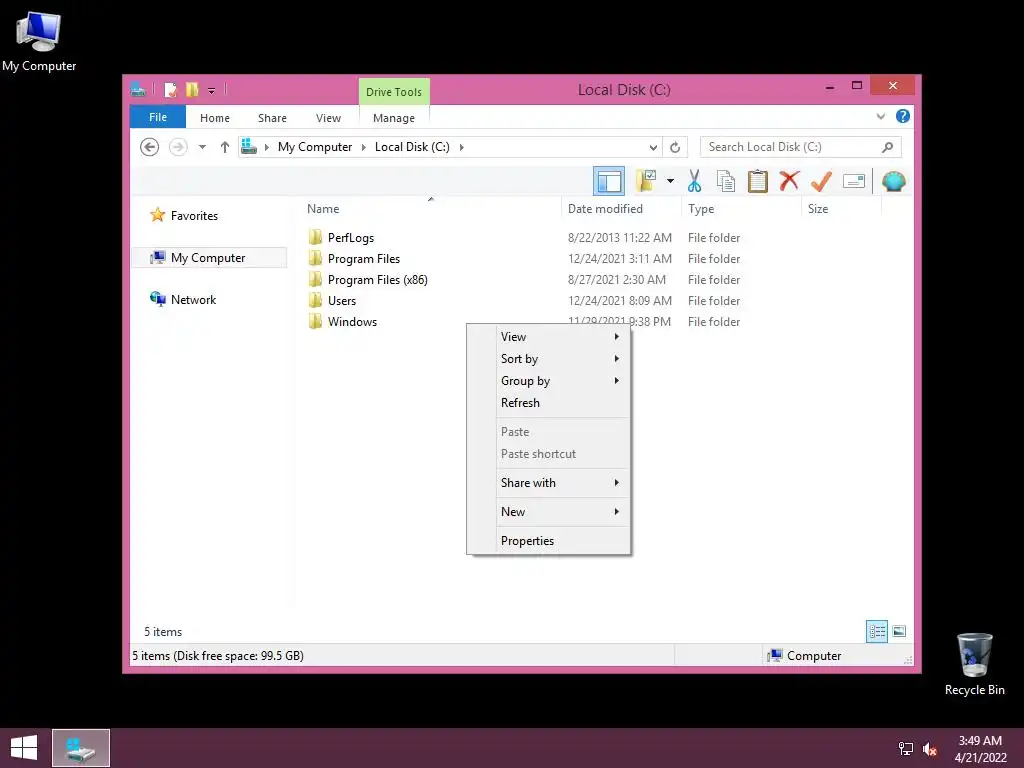Image resolution: width=1024 pixels, height=768 pixels.
Task: Open View submenu in context menu
Action: [x=549, y=336]
